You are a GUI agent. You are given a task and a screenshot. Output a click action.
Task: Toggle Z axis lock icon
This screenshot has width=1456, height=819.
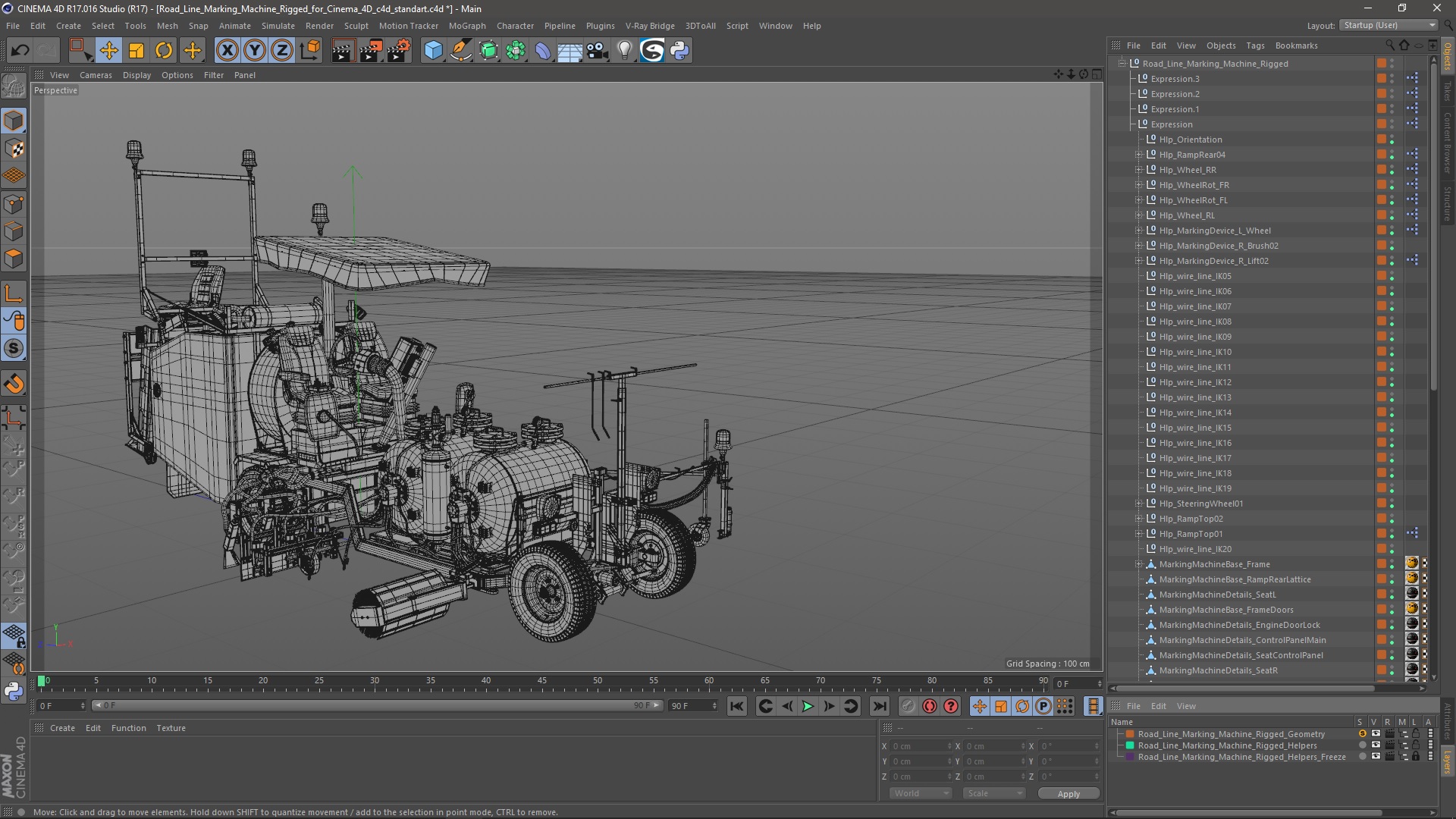(282, 51)
